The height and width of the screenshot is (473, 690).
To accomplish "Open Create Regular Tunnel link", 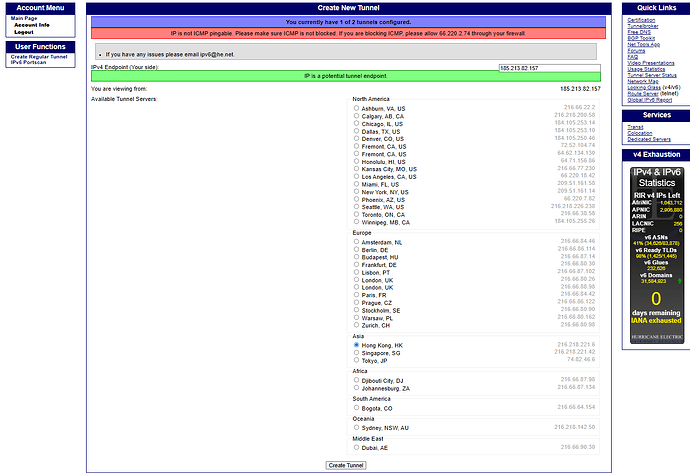I will tap(39, 57).
